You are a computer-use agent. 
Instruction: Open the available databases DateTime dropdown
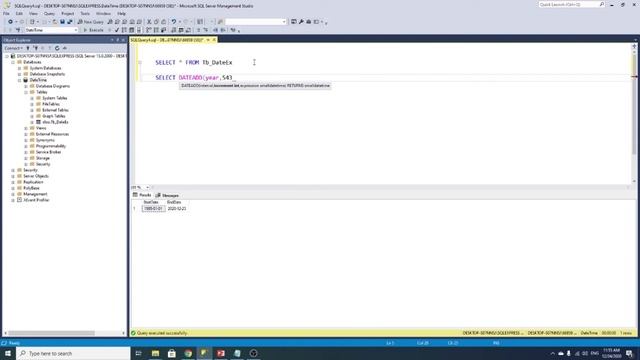51,30
